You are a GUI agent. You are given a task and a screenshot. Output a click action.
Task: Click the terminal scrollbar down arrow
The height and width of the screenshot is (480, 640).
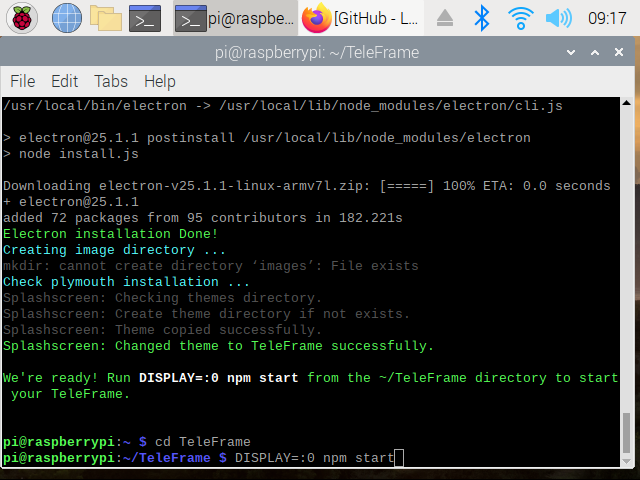coord(627,462)
